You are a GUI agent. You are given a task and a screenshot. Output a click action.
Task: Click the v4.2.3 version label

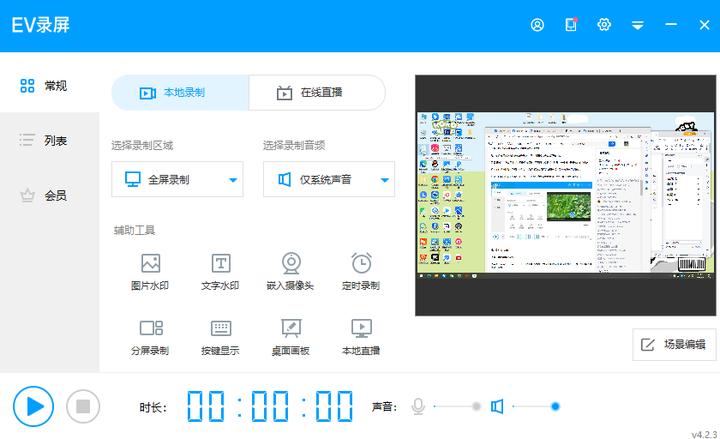(x=704, y=434)
